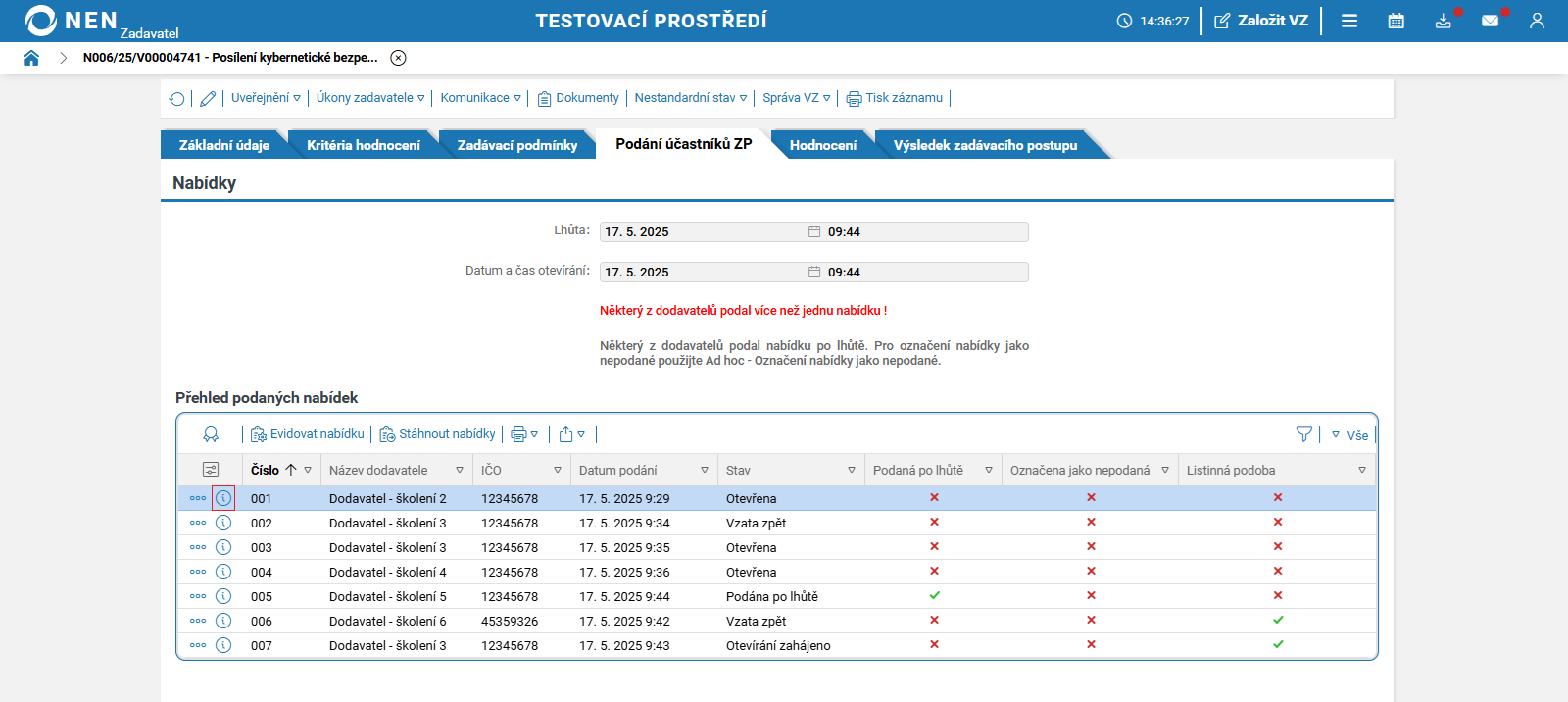Open the user profile icon
The width and height of the screenshot is (1568, 702).
(1537, 21)
